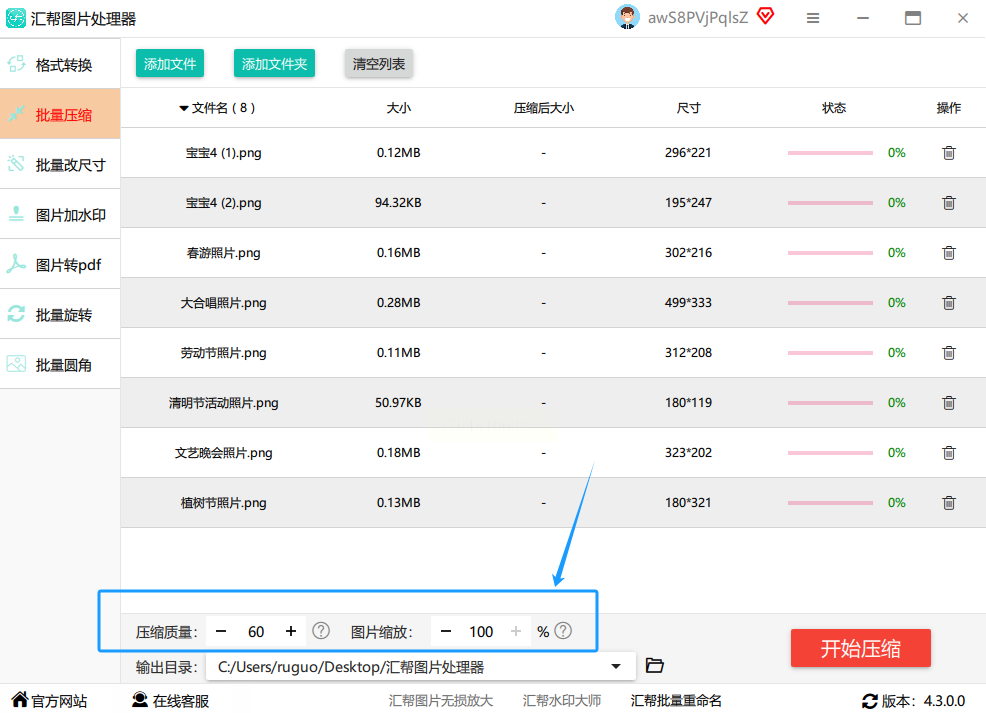Open the 图片加水印 sidebar tab
986x713 pixels.
click(x=60, y=215)
